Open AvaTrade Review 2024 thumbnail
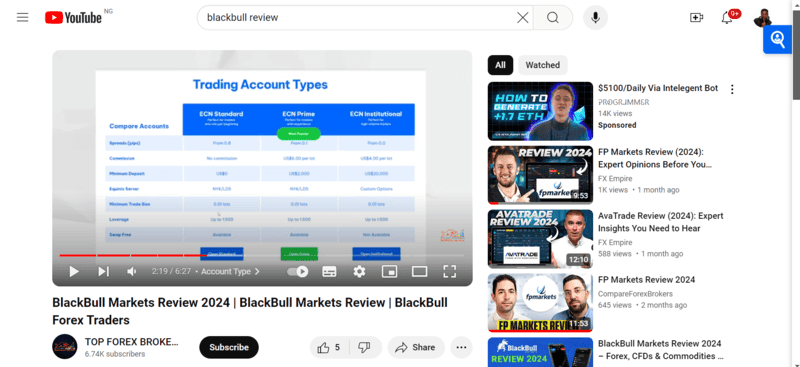800x367 pixels. point(540,239)
